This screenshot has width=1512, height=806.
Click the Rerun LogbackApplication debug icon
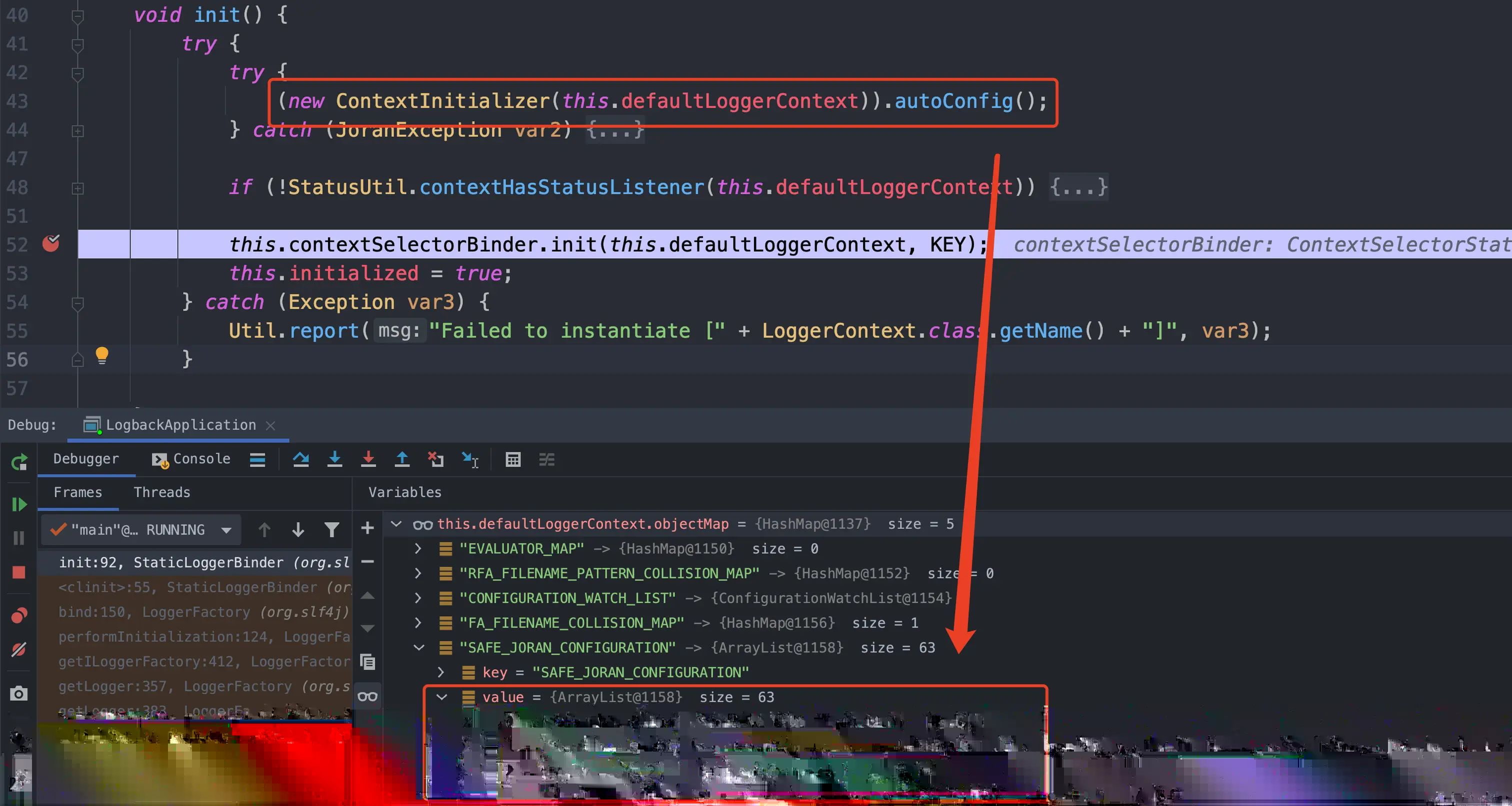click(19, 463)
